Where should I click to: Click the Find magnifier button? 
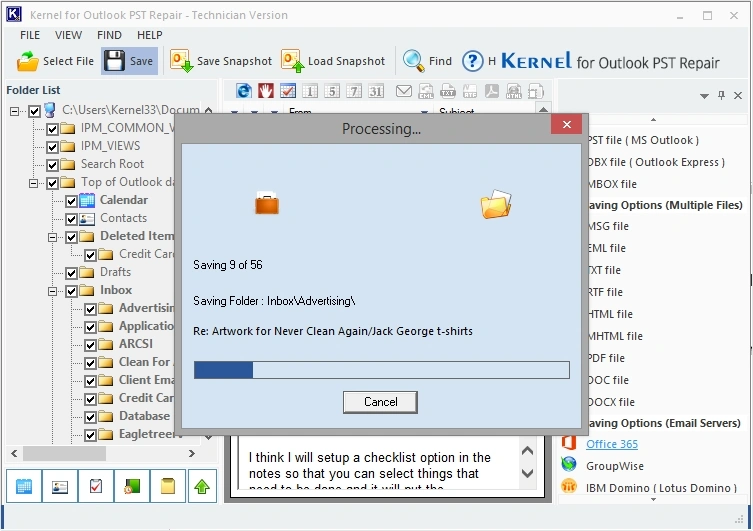coord(427,61)
